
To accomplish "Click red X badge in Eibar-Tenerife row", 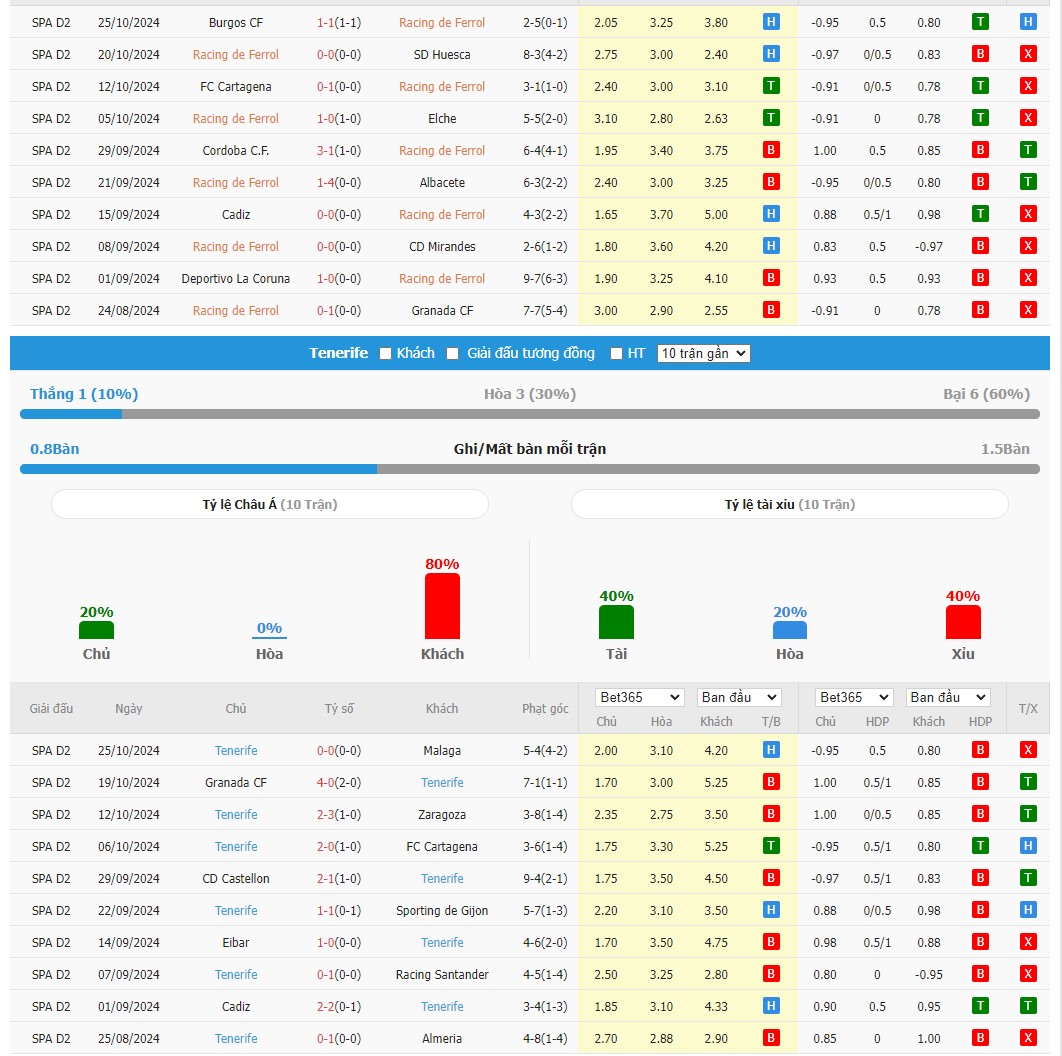I will point(1027,942).
